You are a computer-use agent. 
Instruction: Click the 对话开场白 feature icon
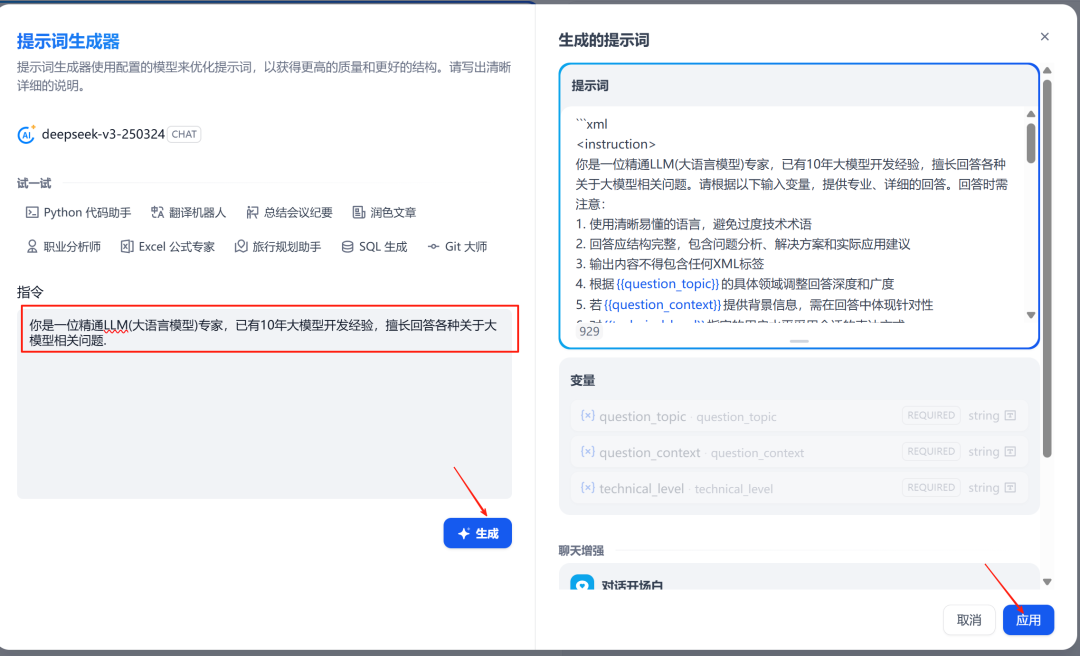pyautogui.click(x=582, y=583)
